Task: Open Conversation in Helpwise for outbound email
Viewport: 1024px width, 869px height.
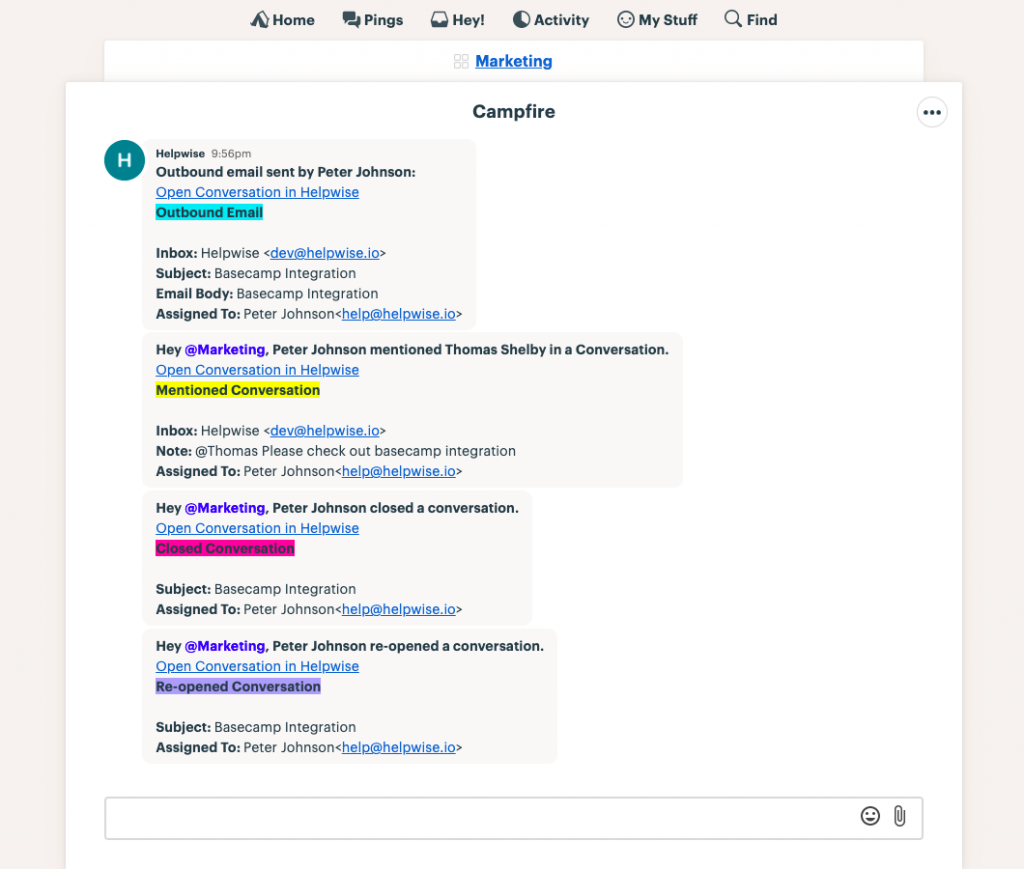Action: coord(257,192)
